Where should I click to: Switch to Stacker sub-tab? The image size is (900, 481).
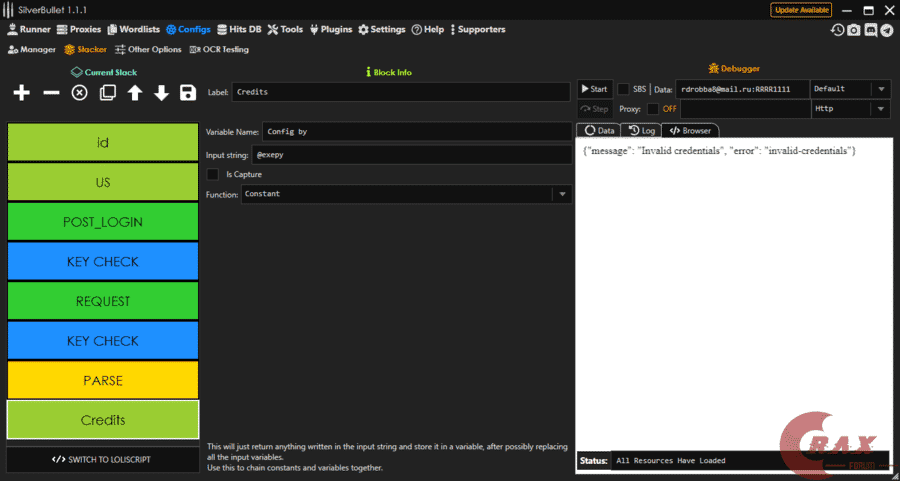tap(85, 50)
